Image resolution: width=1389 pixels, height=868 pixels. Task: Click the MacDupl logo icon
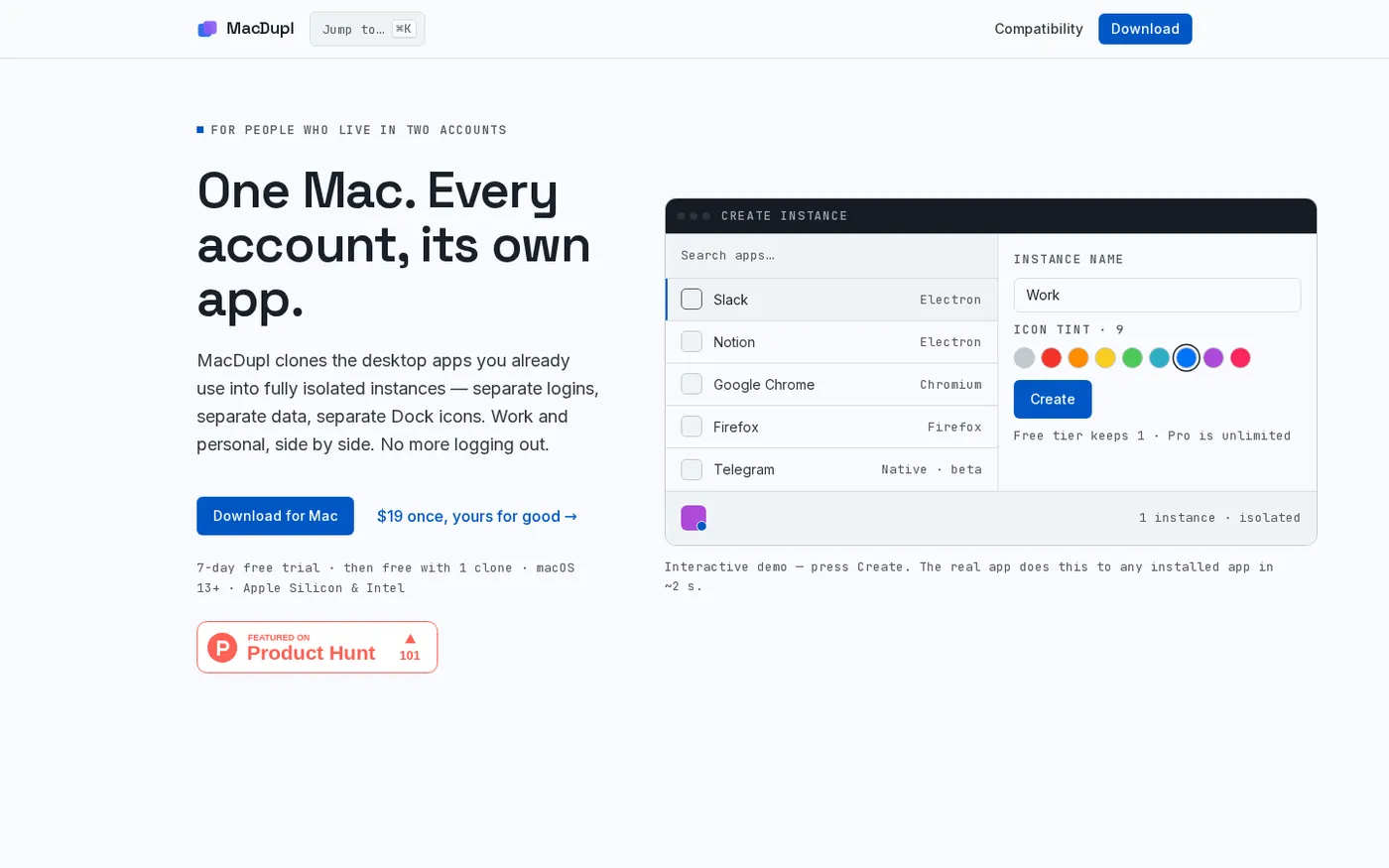[207, 29]
